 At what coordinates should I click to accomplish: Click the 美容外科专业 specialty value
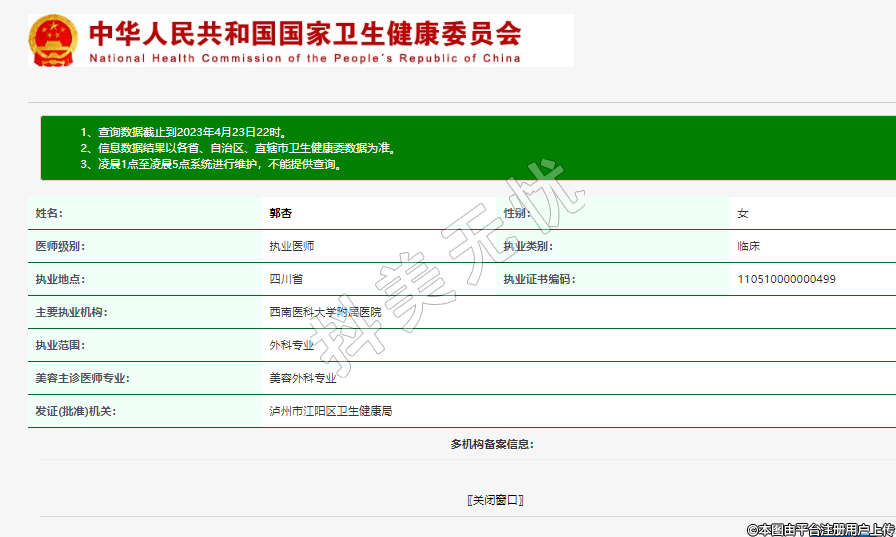click(302, 378)
